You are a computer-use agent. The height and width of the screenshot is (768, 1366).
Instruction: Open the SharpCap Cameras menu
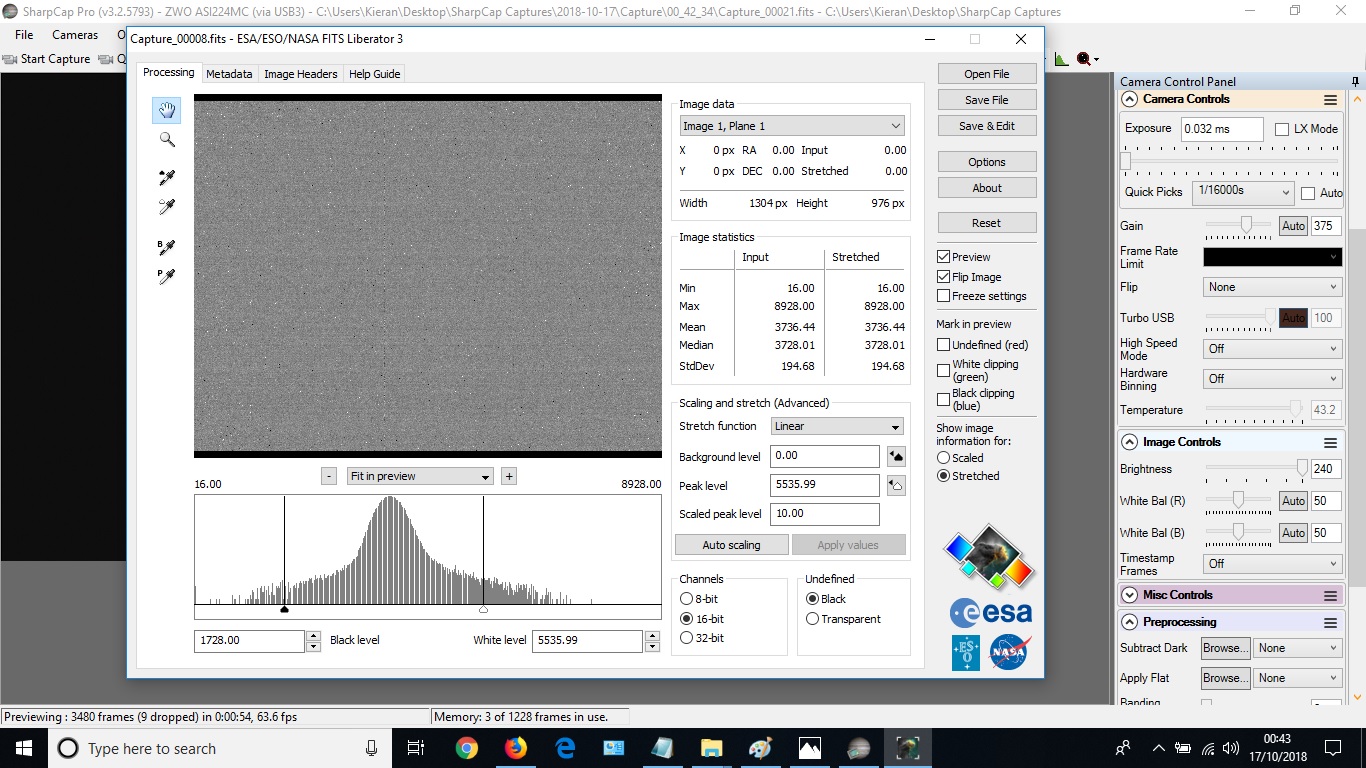(x=75, y=35)
